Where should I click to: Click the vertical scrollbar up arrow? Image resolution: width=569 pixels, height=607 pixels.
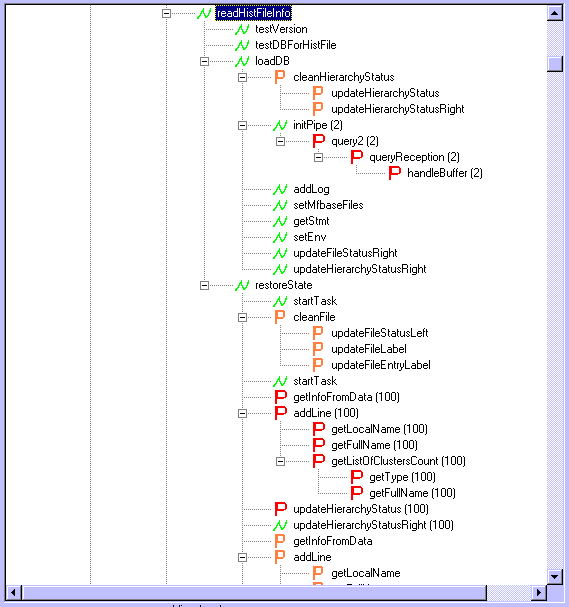pyautogui.click(x=555, y=13)
